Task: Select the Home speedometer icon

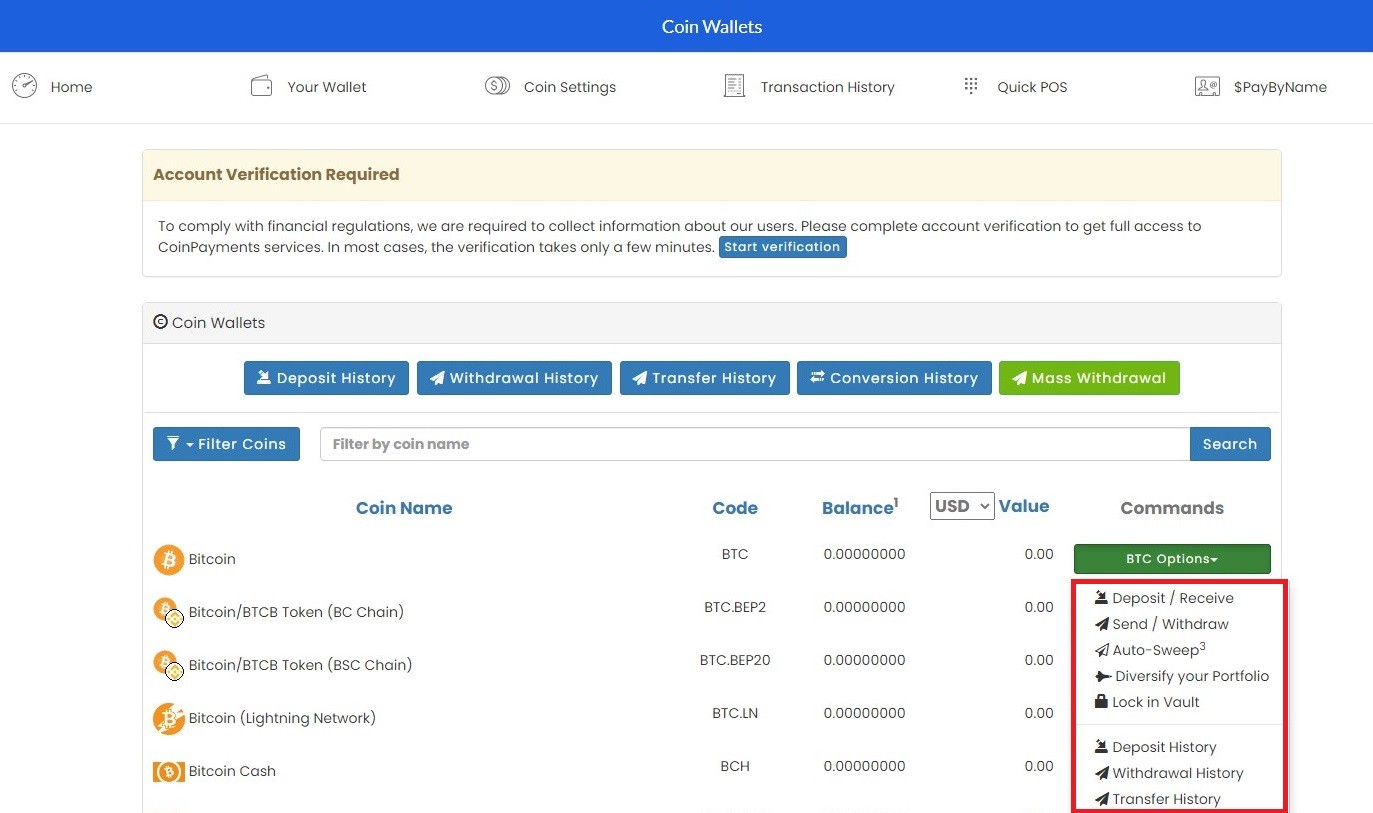Action: pos(25,87)
